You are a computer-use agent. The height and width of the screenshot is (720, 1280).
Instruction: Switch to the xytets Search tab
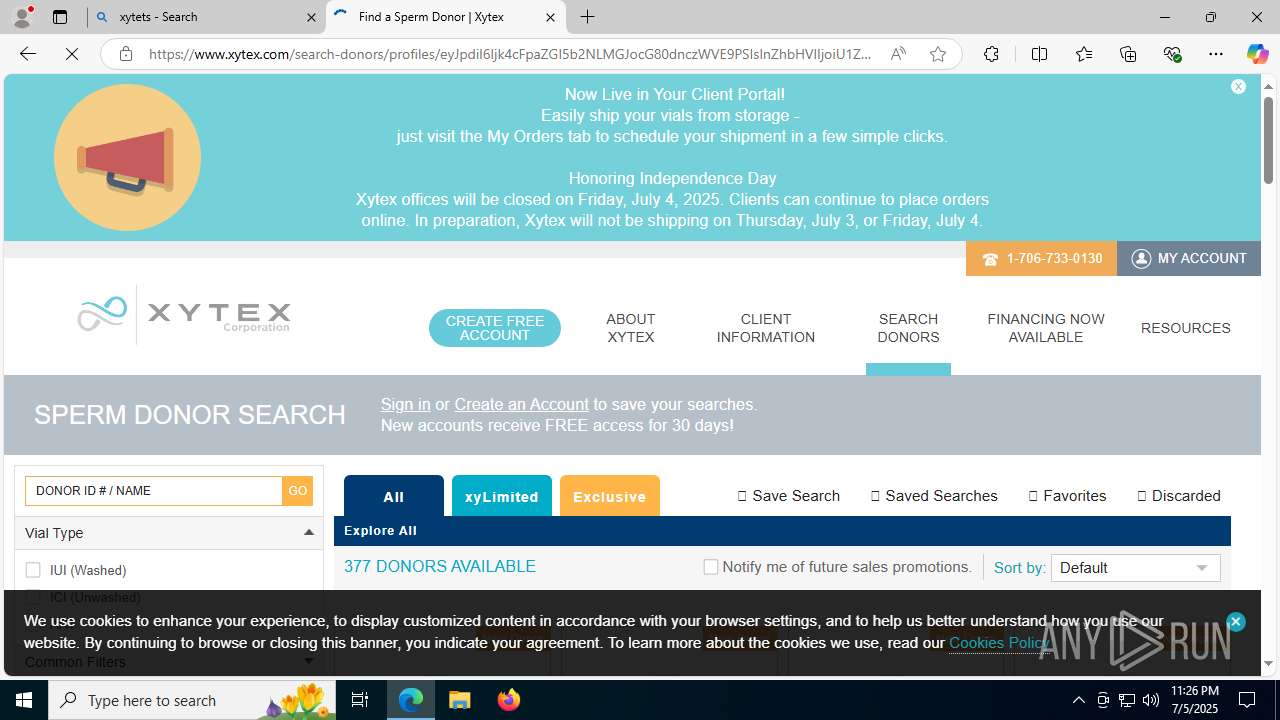tap(206, 17)
